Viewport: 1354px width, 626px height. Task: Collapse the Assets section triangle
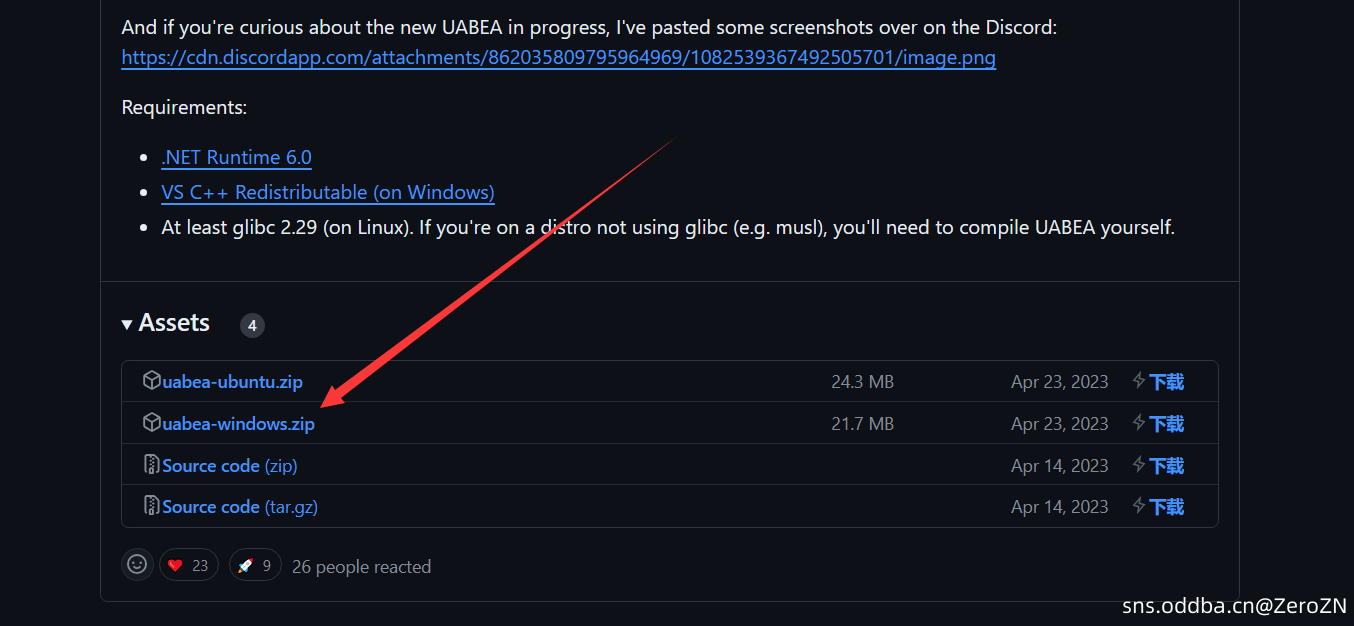(127, 324)
